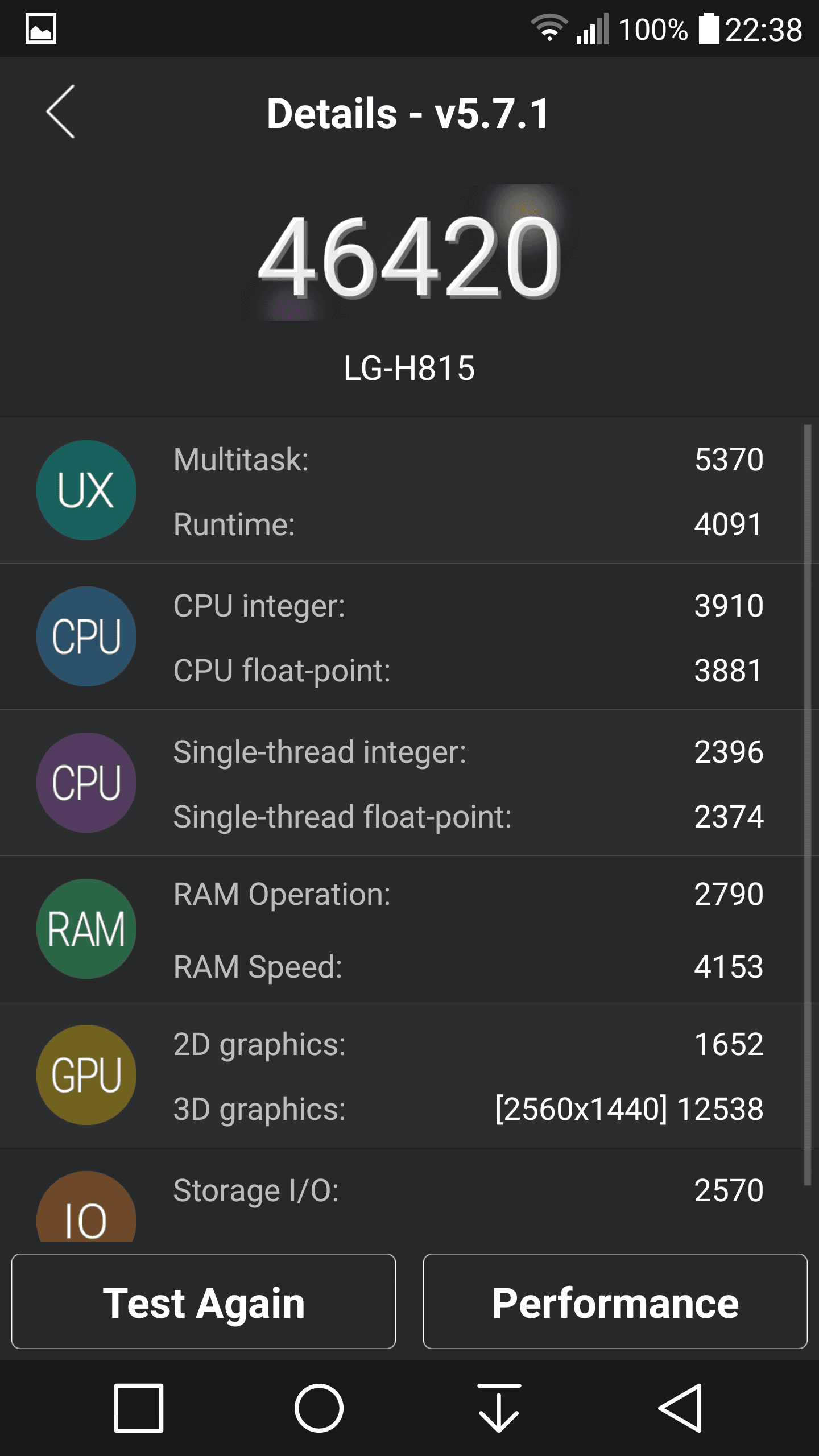Open recent apps with square button
This screenshot has height=1456, width=819.
point(139,1408)
